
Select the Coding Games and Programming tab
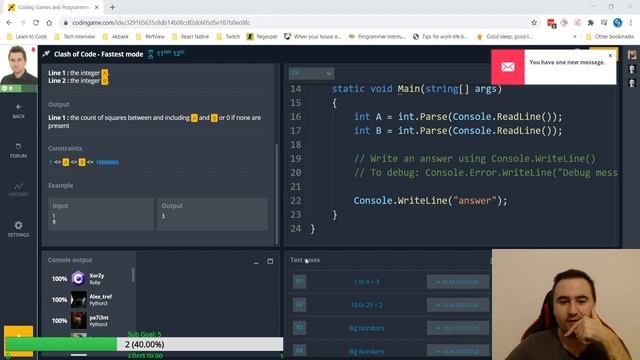(x=53, y=7)
